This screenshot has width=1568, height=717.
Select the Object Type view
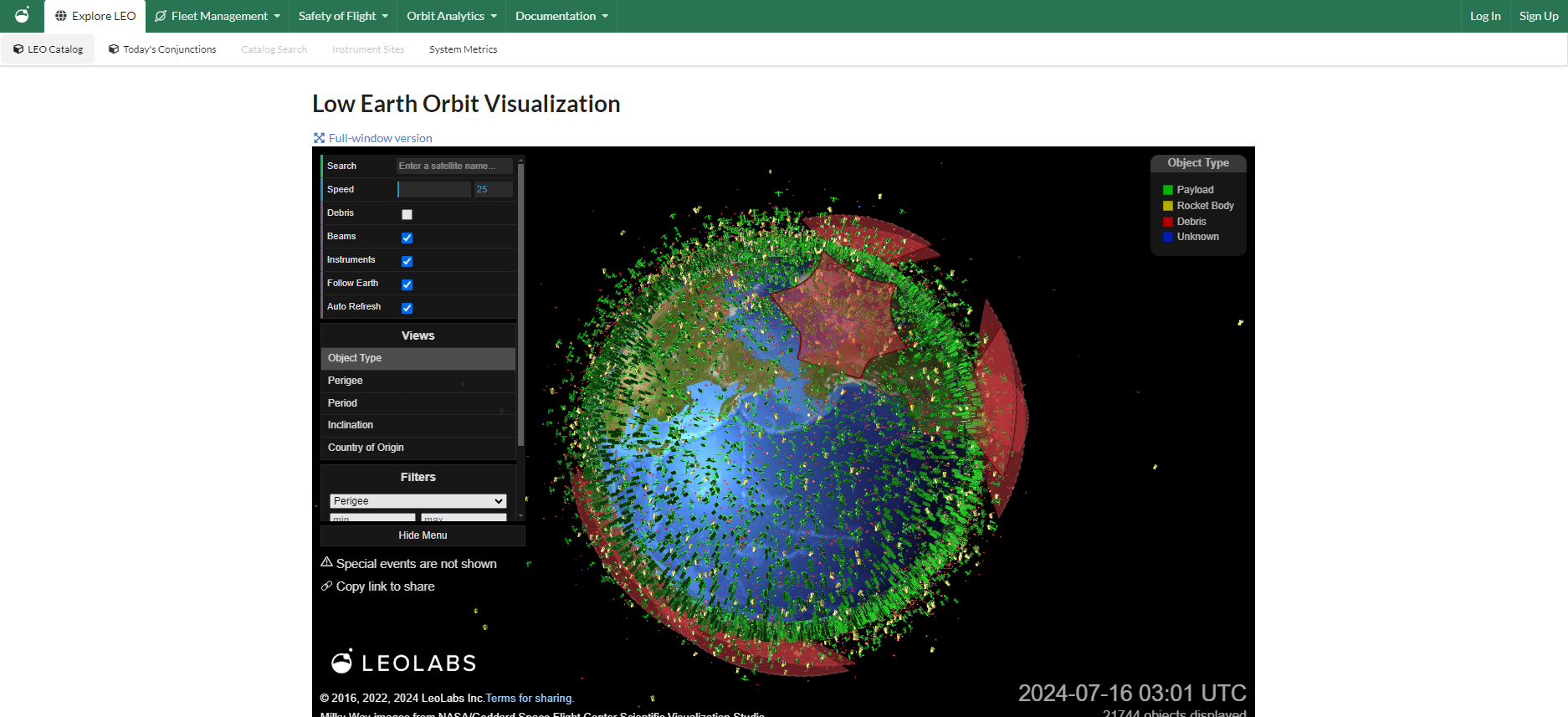[418, 358]
